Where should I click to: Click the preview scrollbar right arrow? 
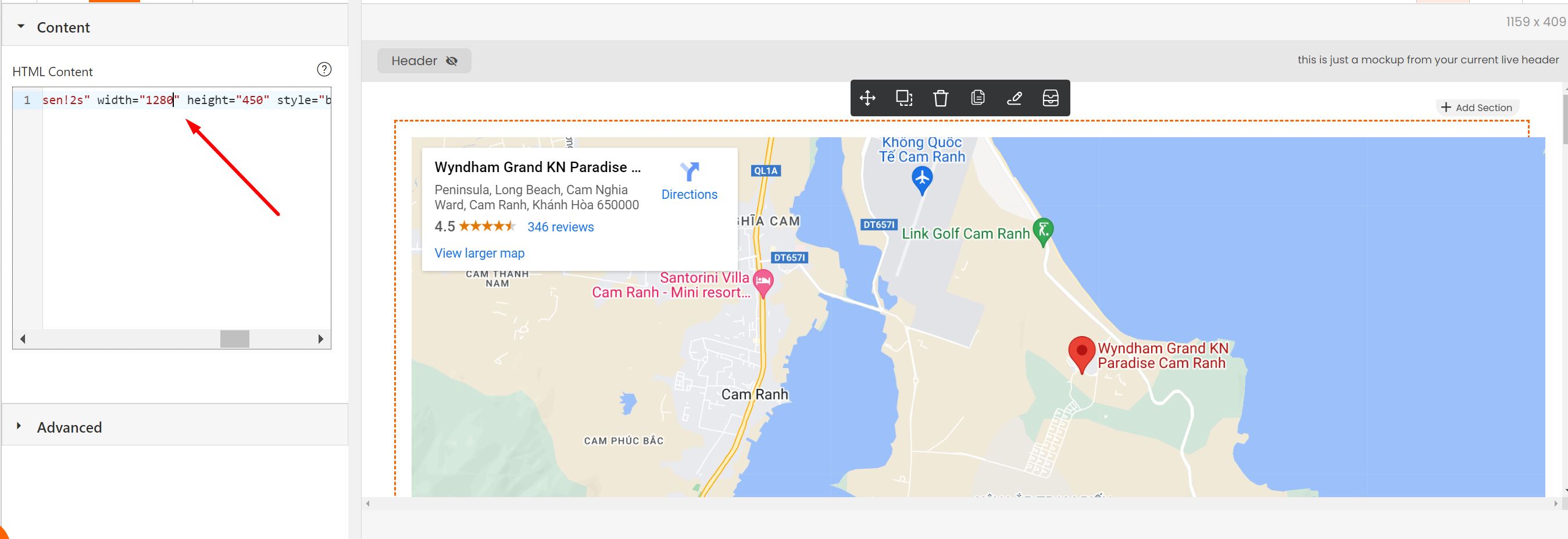[x=1555, y=504]
